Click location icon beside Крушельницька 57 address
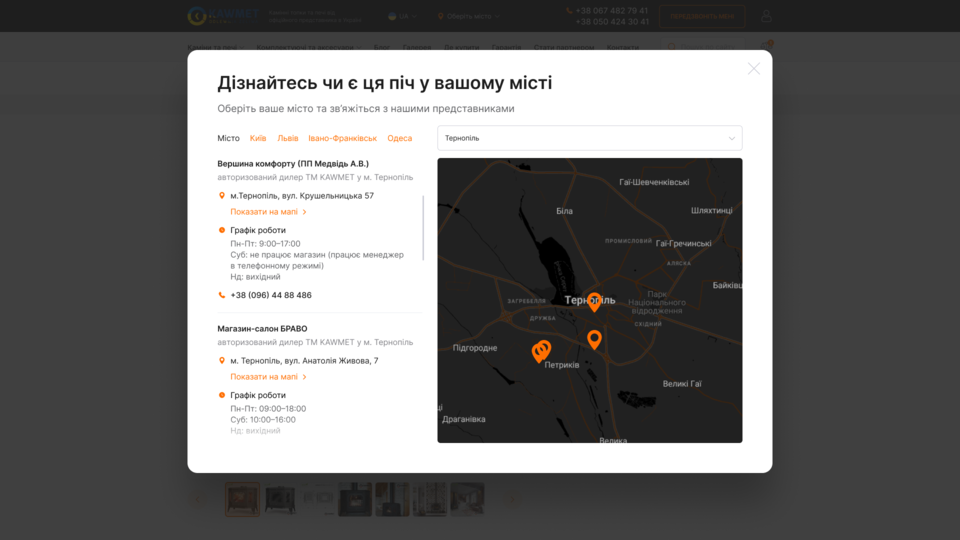 (222, 196)
